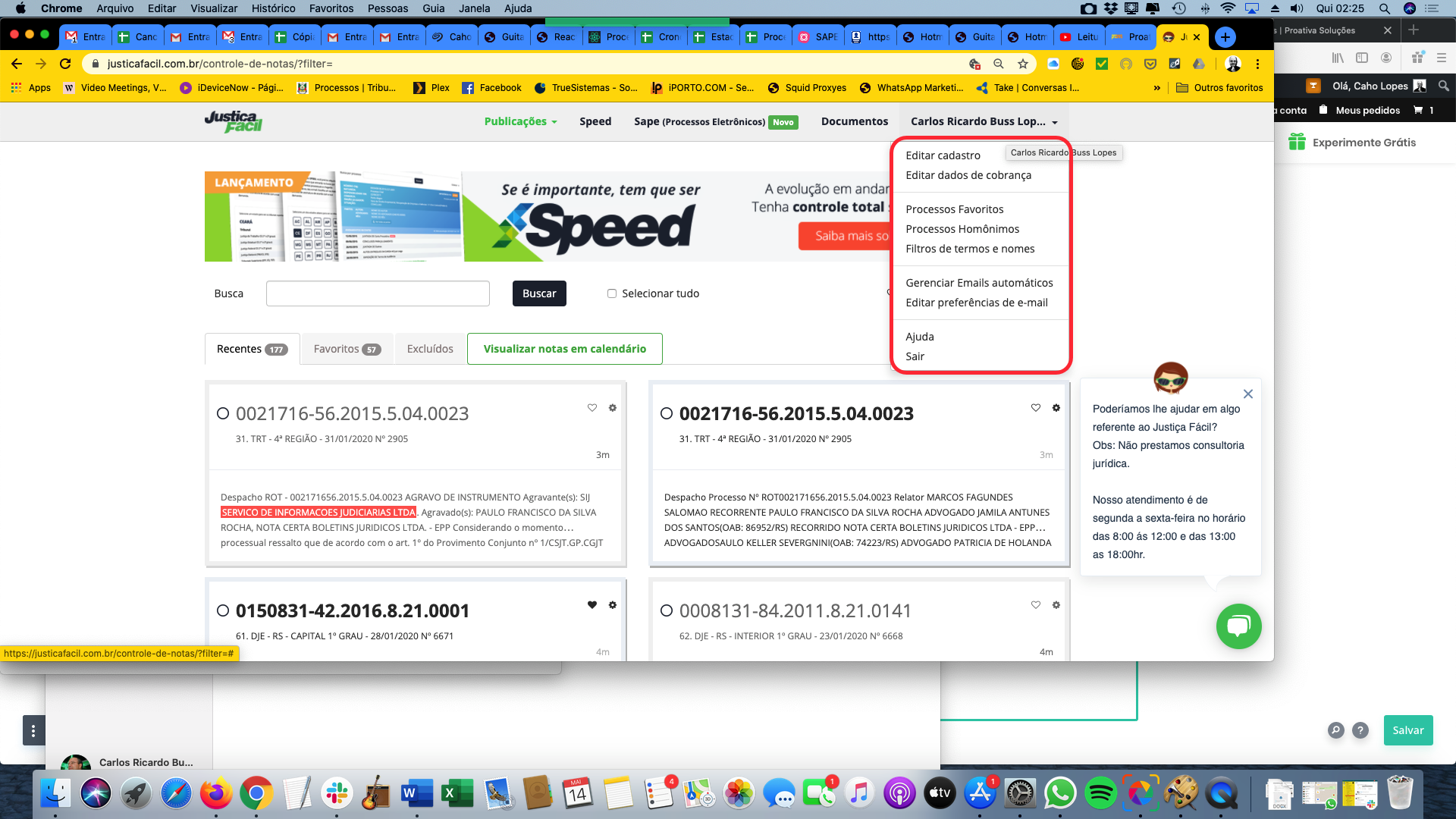This screenshot has height=819, width=1456.
Task: Open a new Chrome tab with plus button
Action: coord(1225,36)
